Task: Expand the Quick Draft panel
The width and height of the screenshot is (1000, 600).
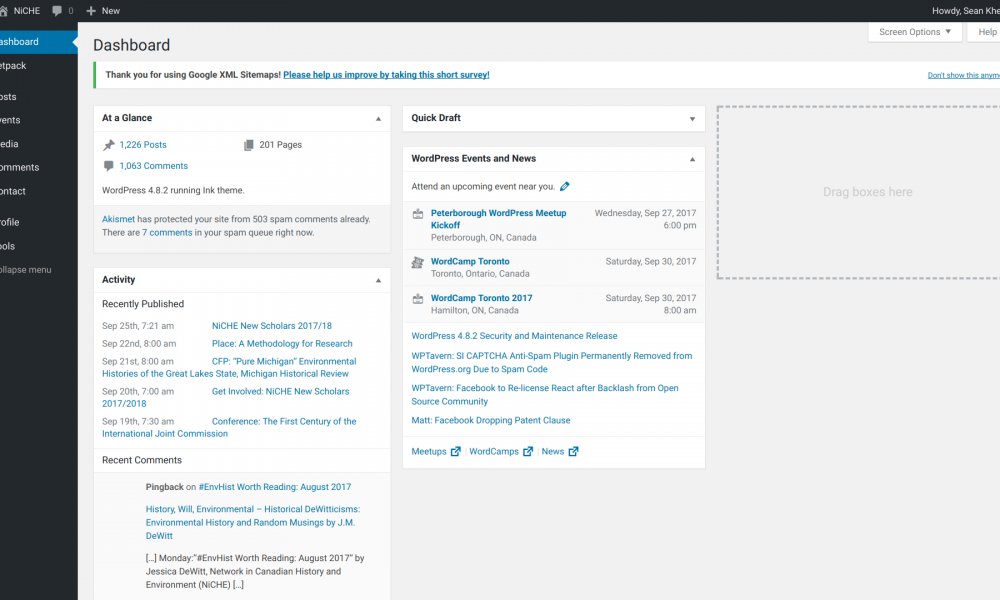Action: (x=692, y=118)
